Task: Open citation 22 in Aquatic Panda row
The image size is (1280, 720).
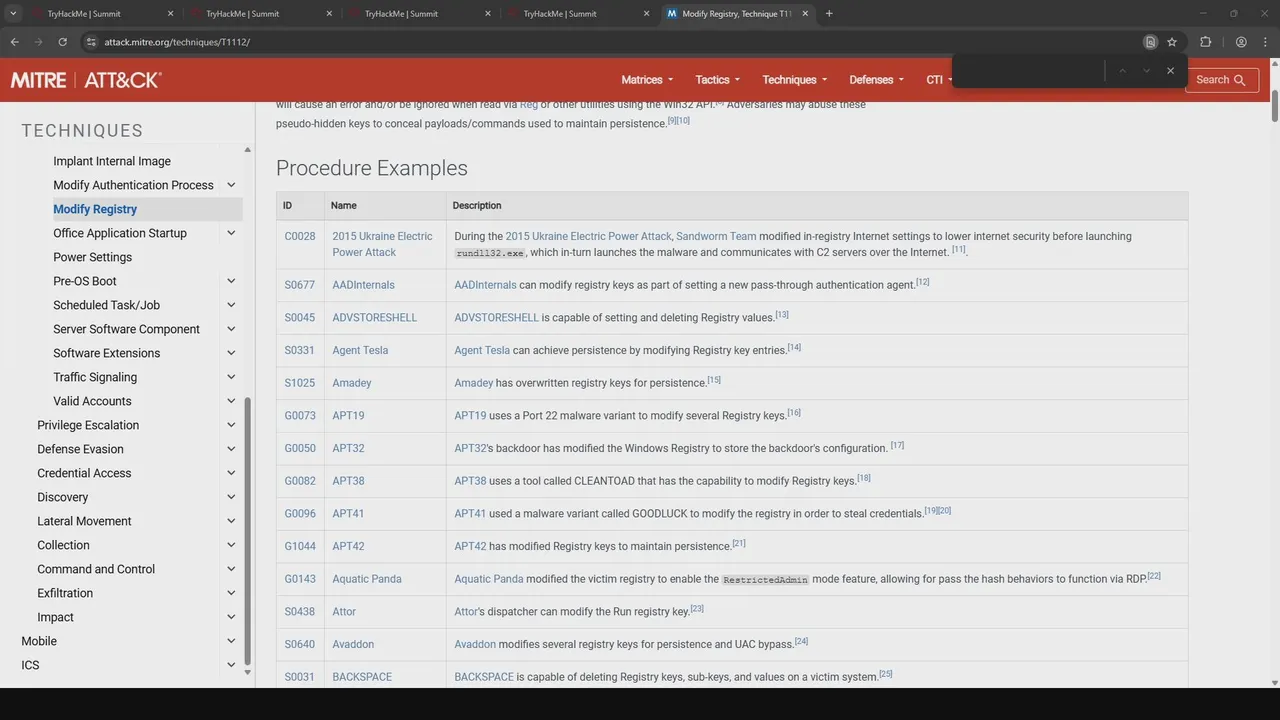Action: pyautogui.click(x=1154, y=576)
